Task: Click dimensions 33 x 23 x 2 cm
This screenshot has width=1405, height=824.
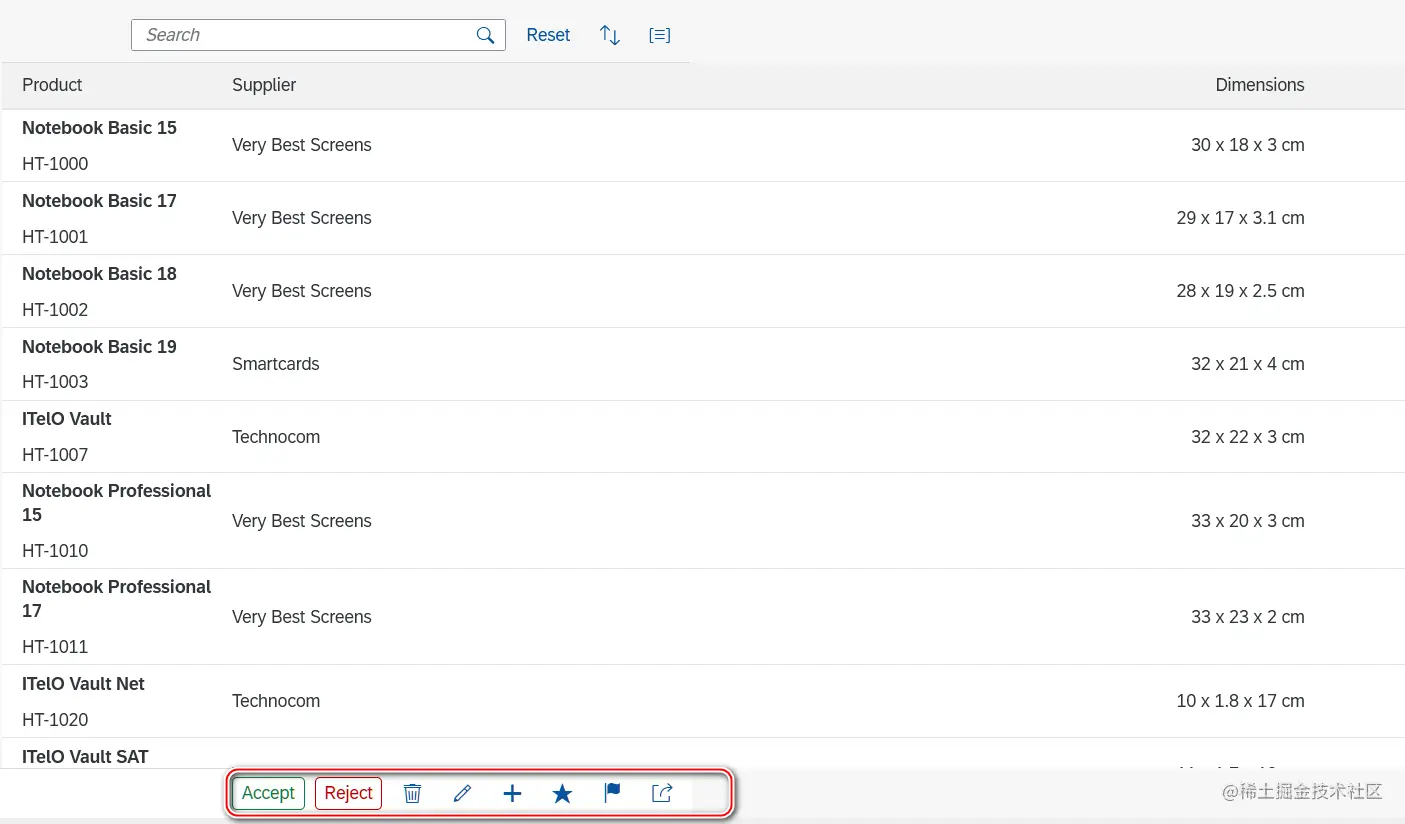Action: (1248, 617)
